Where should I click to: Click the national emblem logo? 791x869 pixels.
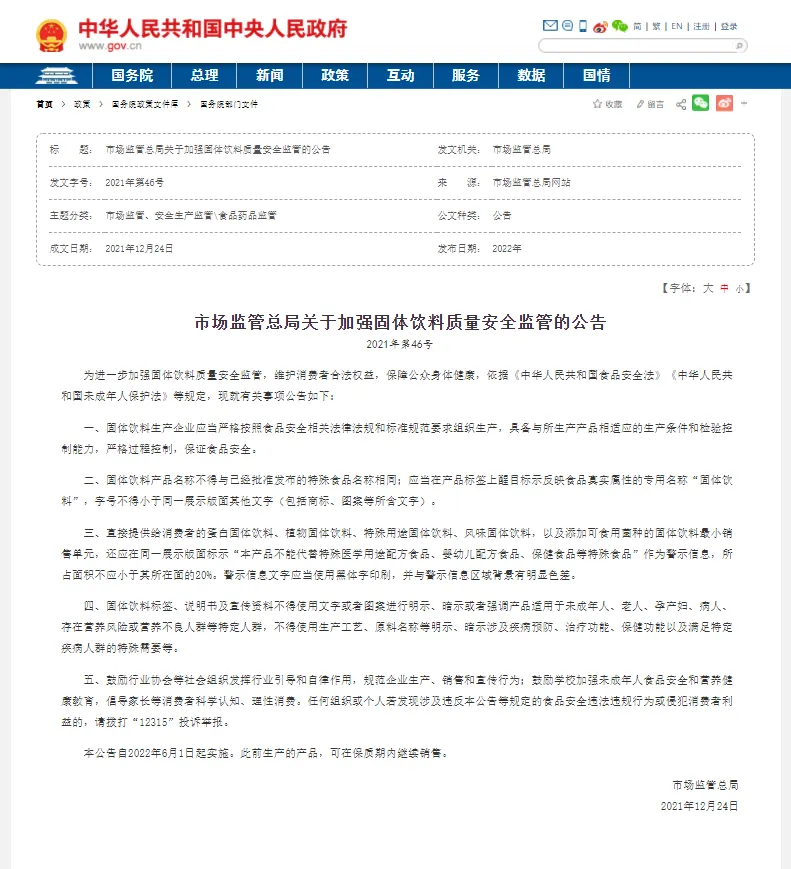coord(52,35)
